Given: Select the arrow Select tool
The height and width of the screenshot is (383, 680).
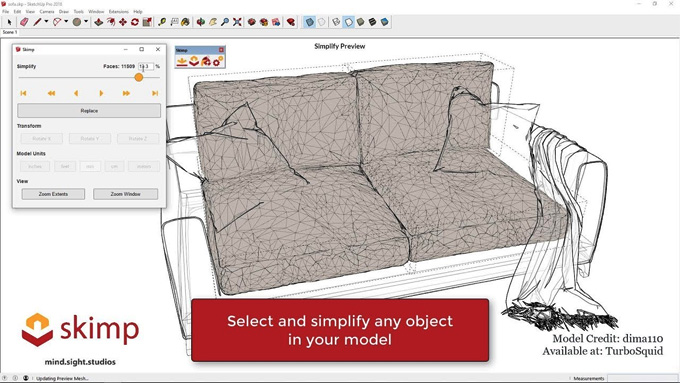Looking at the screenshot, I should point(9,22).
